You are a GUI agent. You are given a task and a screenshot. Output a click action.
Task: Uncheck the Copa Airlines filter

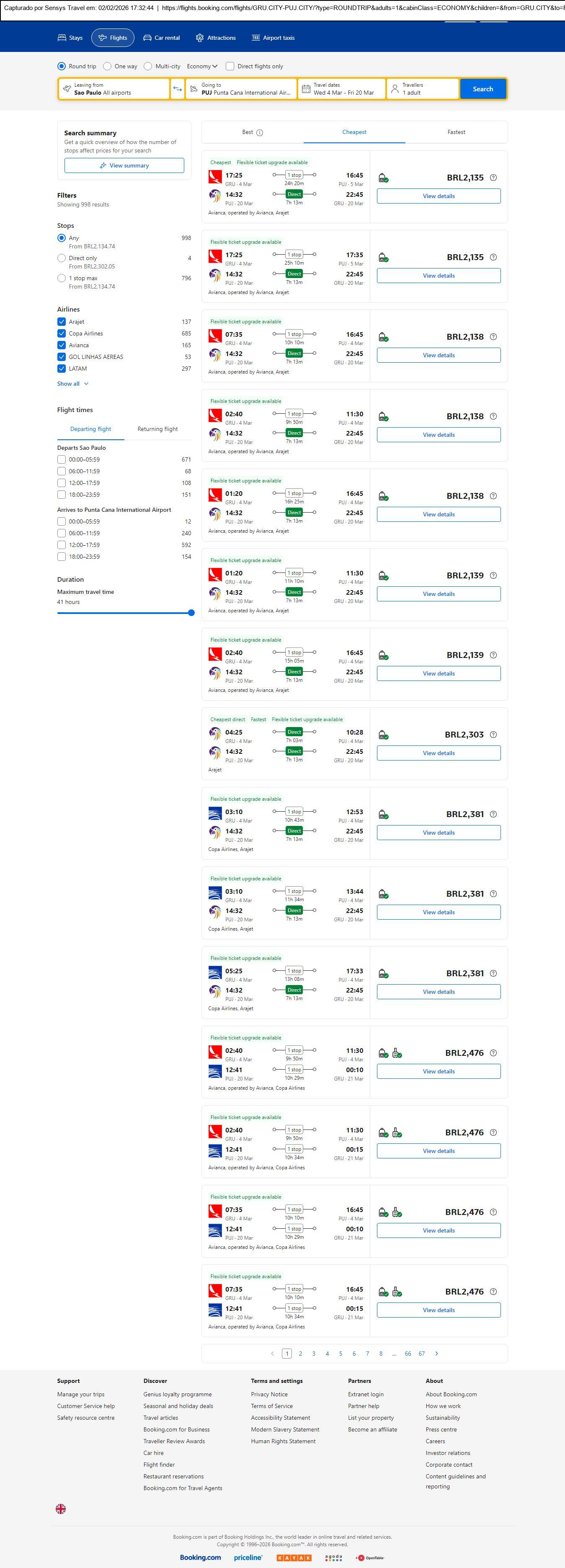[x=62, y=333]
